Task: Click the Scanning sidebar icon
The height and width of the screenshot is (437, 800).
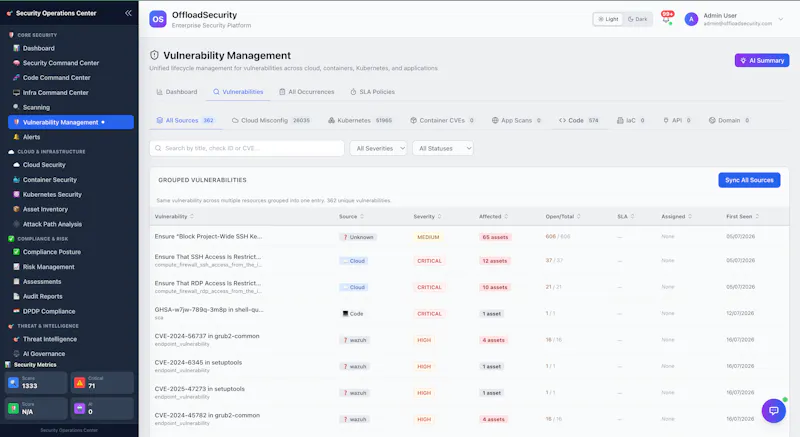Action: pyautogui.click(x=16, y=107)
